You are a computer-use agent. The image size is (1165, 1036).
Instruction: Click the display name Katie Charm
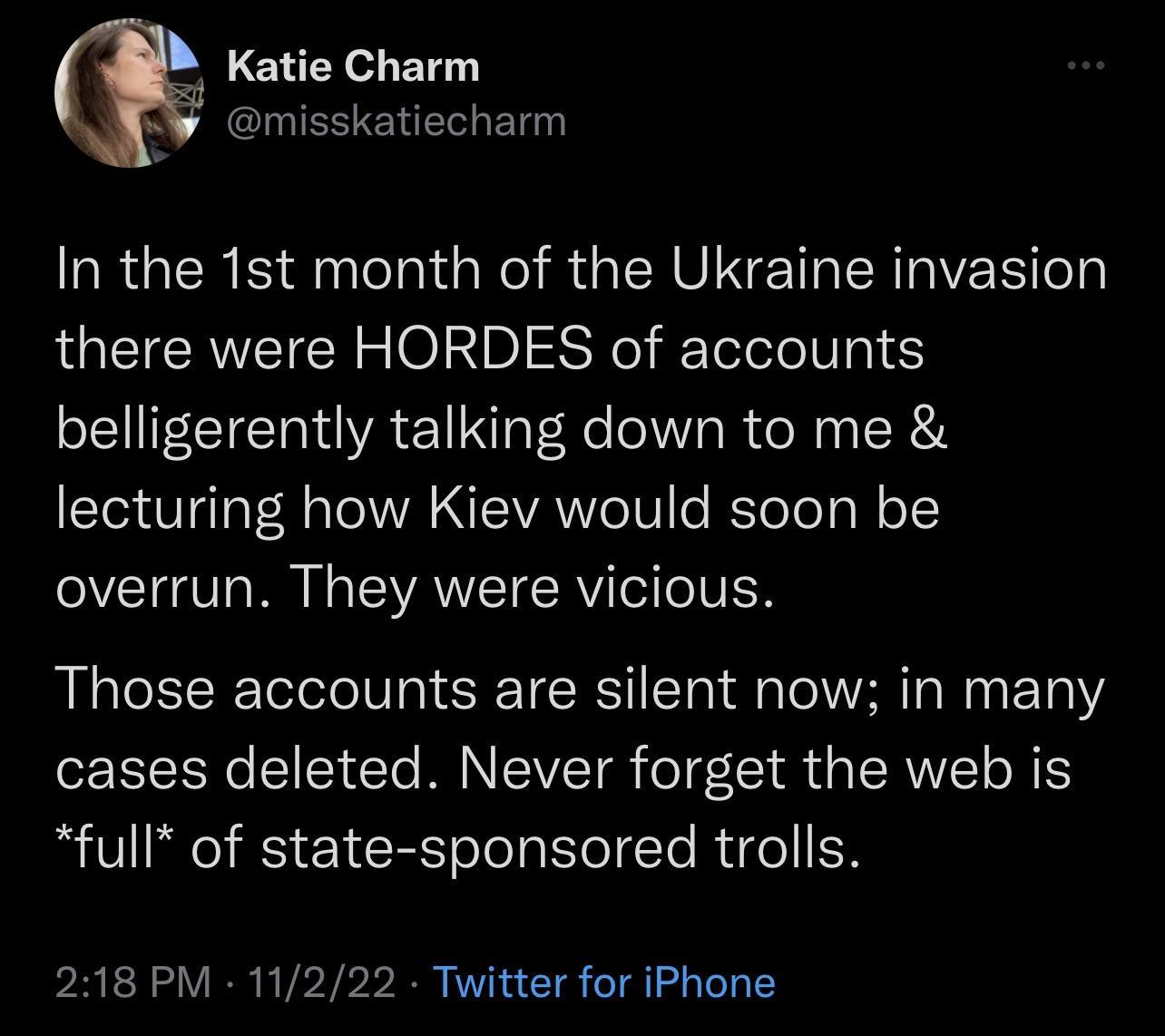pyautogui.click(x=353, y=64)
